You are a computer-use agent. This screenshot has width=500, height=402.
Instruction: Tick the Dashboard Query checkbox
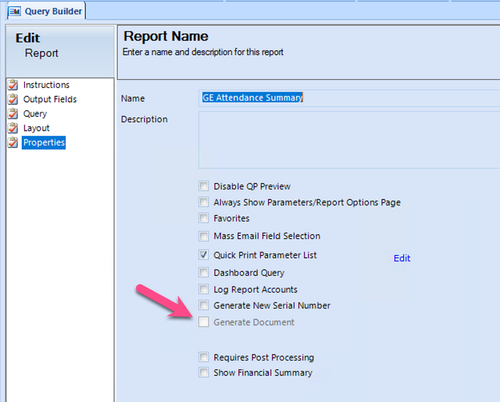(x=203, y=272)
